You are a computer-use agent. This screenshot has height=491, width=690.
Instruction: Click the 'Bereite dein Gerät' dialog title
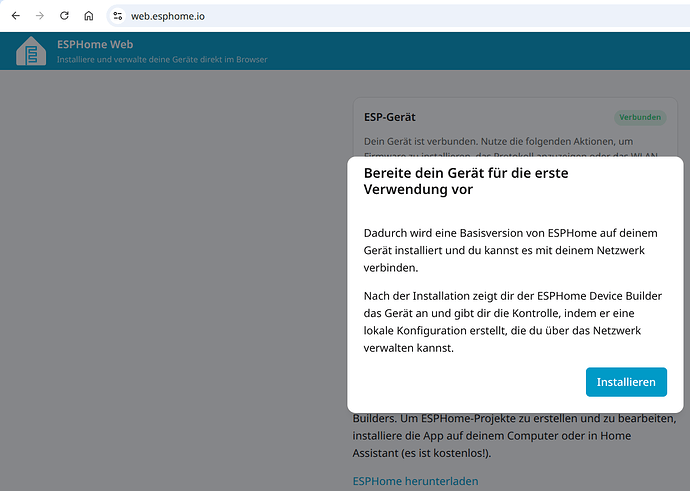point(466,181)
